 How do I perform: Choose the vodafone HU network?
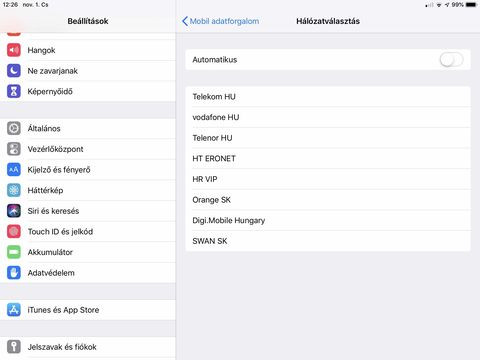tap(328, 117)
